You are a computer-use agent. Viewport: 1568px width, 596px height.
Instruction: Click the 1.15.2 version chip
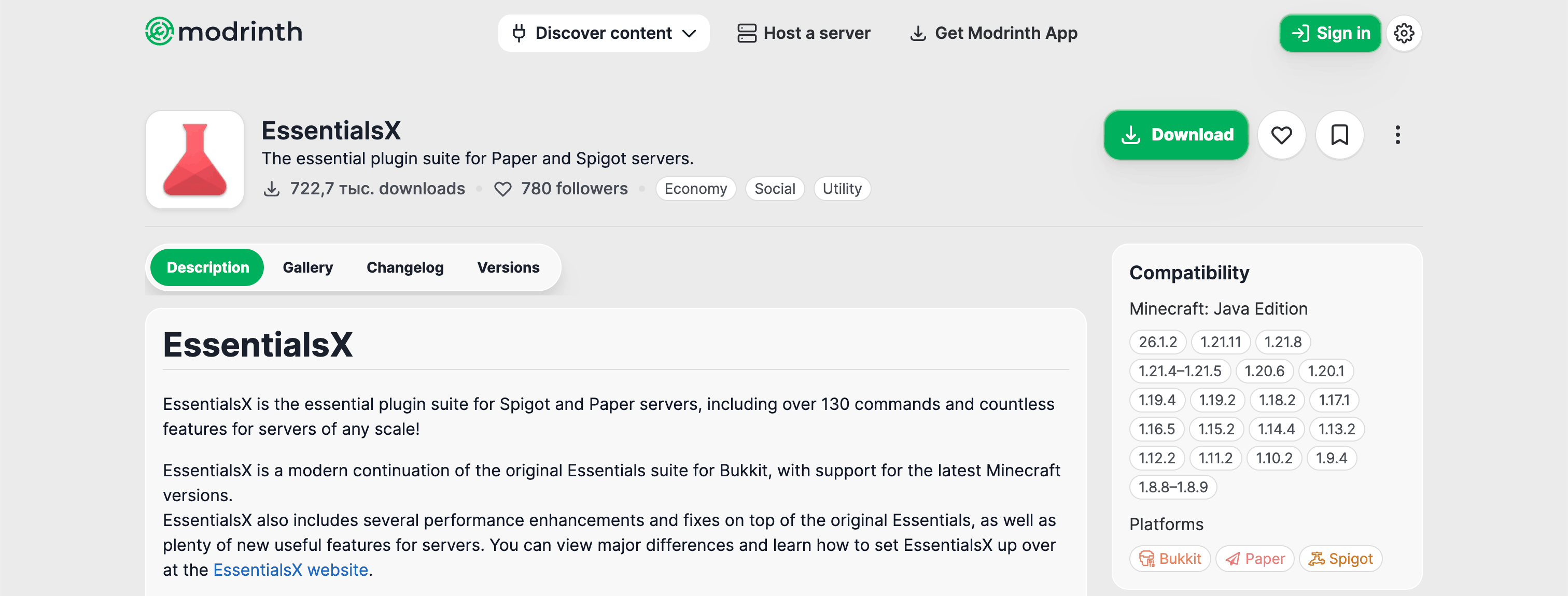coord(1216,429)
